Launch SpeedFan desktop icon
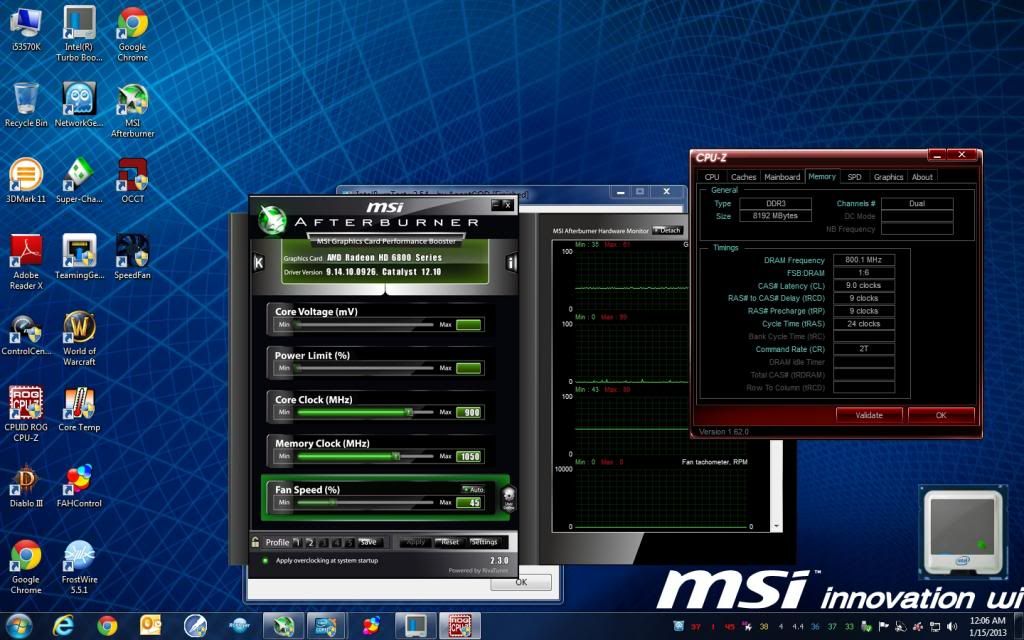1024x640 pixels. click(x=133, y=257)
